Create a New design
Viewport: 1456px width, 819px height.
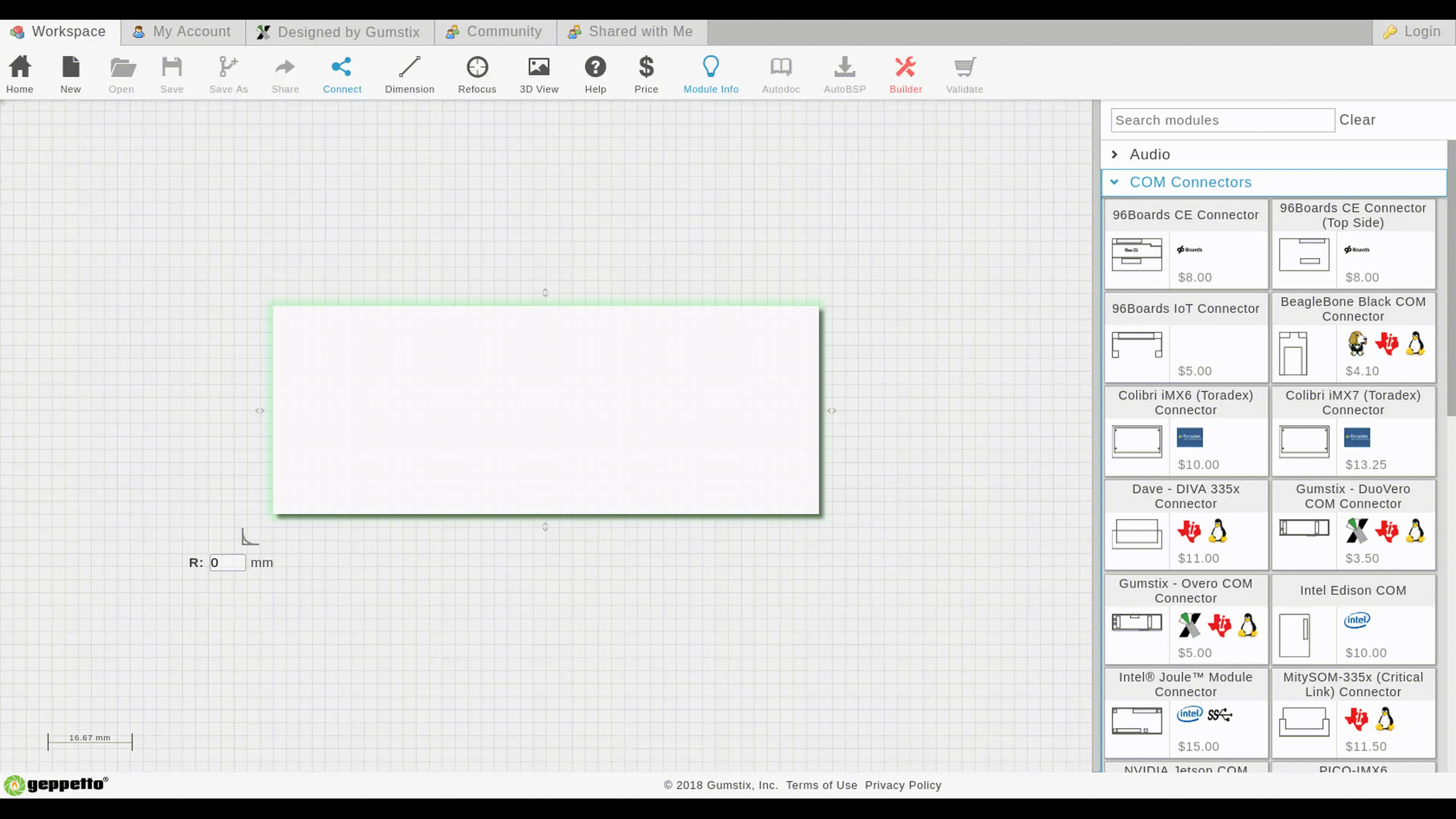tap(71, 74)
